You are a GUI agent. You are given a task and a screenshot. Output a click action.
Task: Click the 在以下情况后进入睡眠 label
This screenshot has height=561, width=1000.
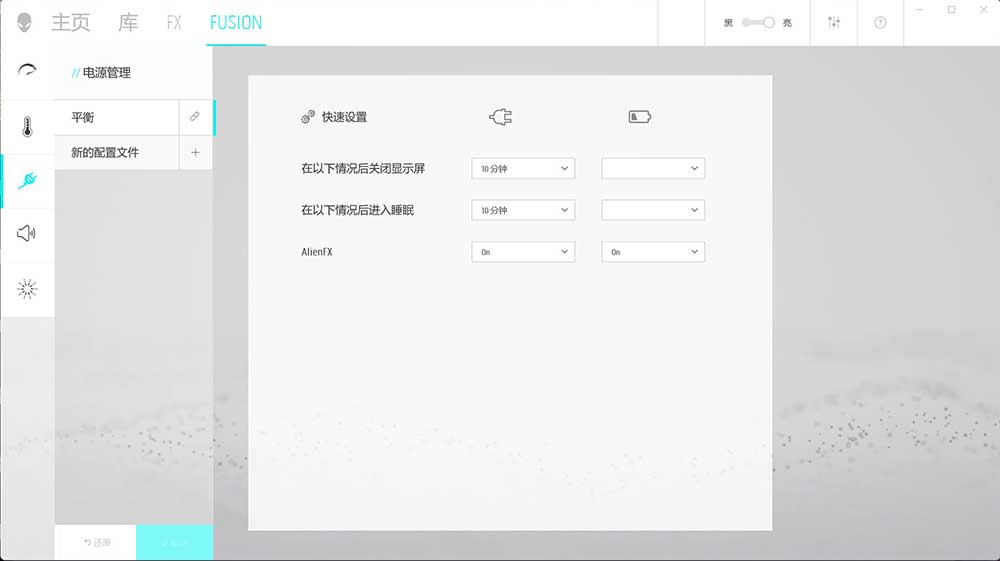(x=358, y=210)
